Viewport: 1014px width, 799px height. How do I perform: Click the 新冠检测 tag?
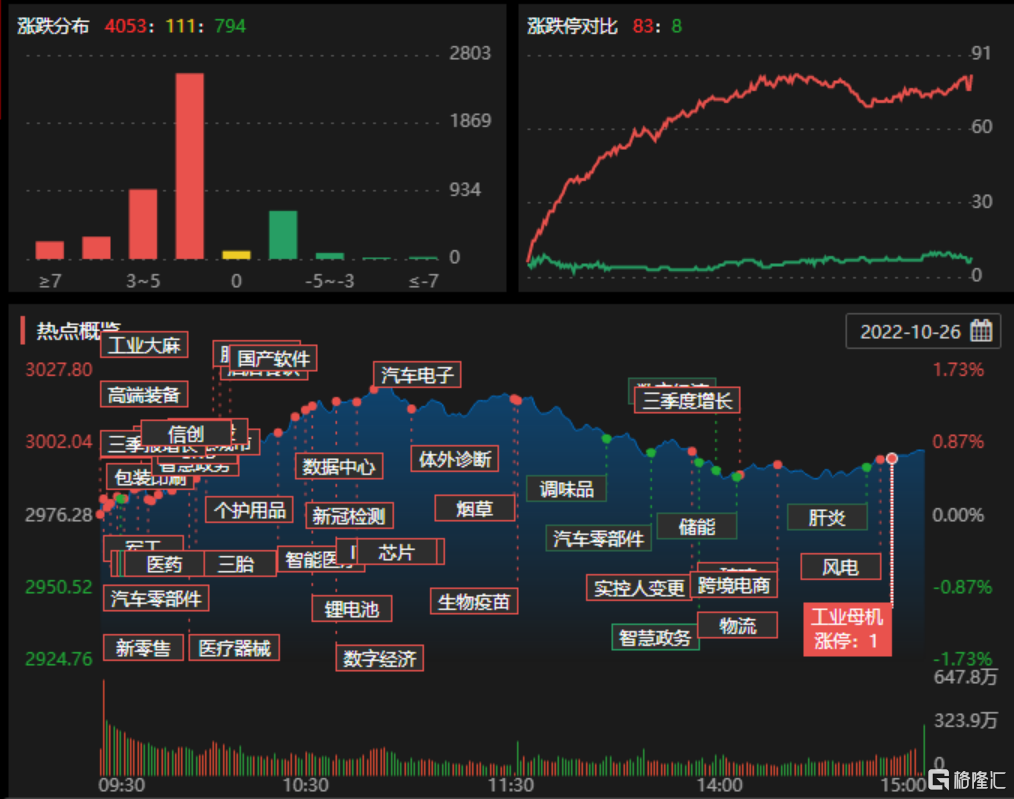[349, 516]
